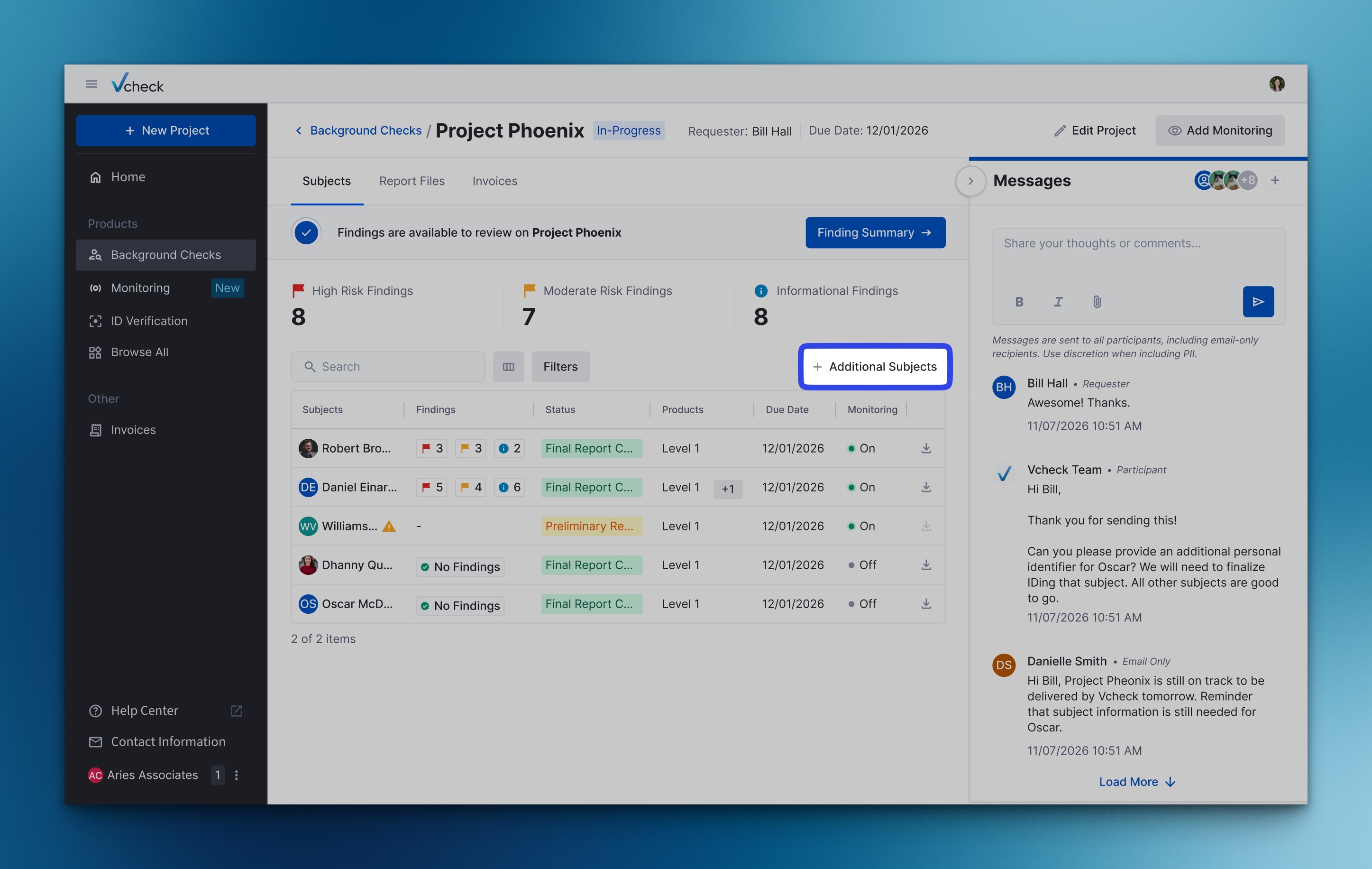Add participant with plus icon in Messages
This screenshot has width=1372, height=869.
1275,181
